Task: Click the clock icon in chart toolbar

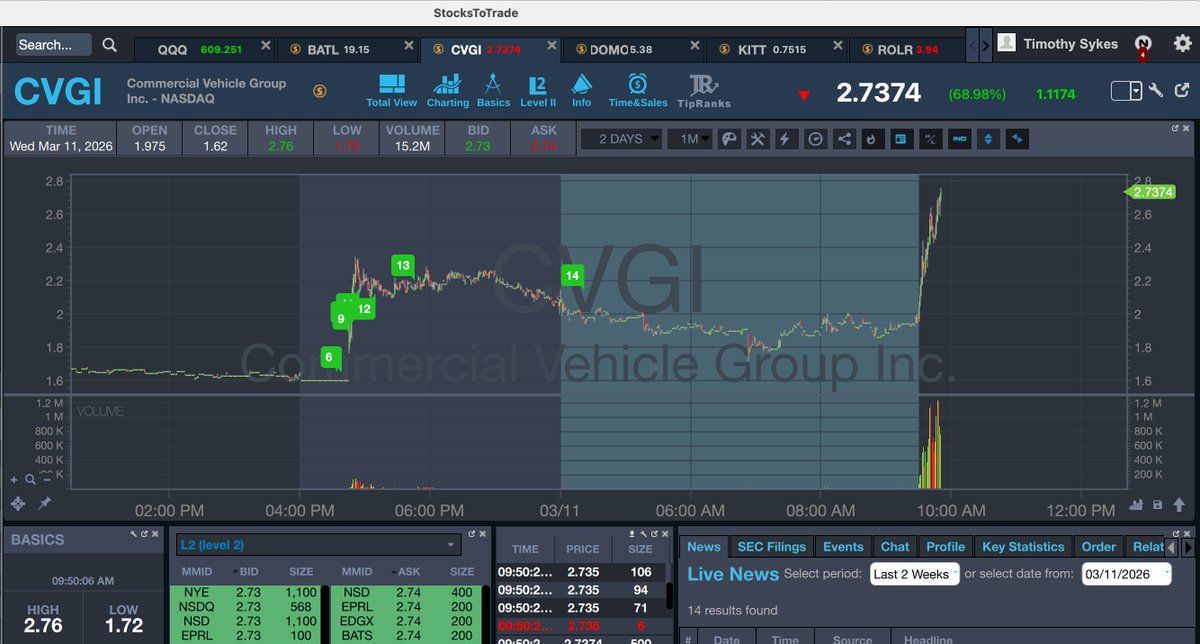Action: 815,139
